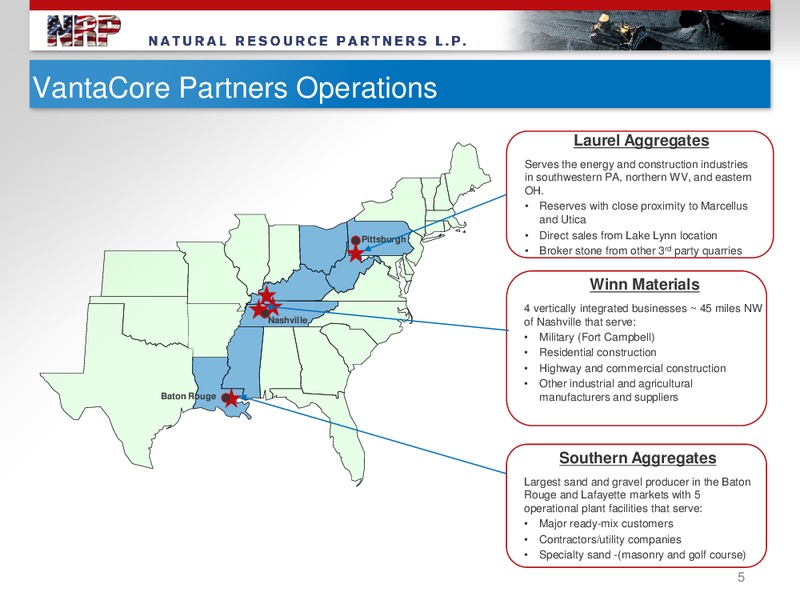The width and height of the screenshot is (800, 600).
Task: Click 'Direct sales from Lake Lynn location' bullet
Action: click(x=628, y=235)
